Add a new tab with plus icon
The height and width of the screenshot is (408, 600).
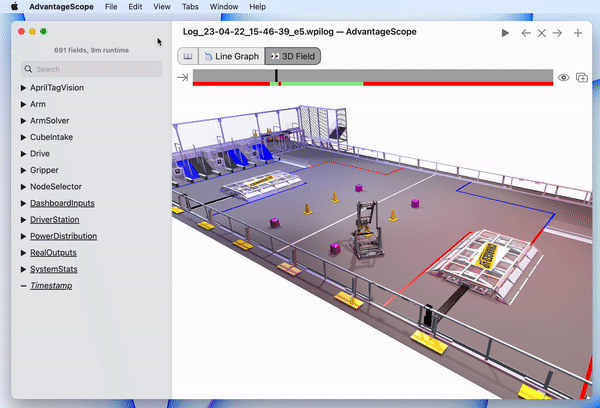pos(578,33)
